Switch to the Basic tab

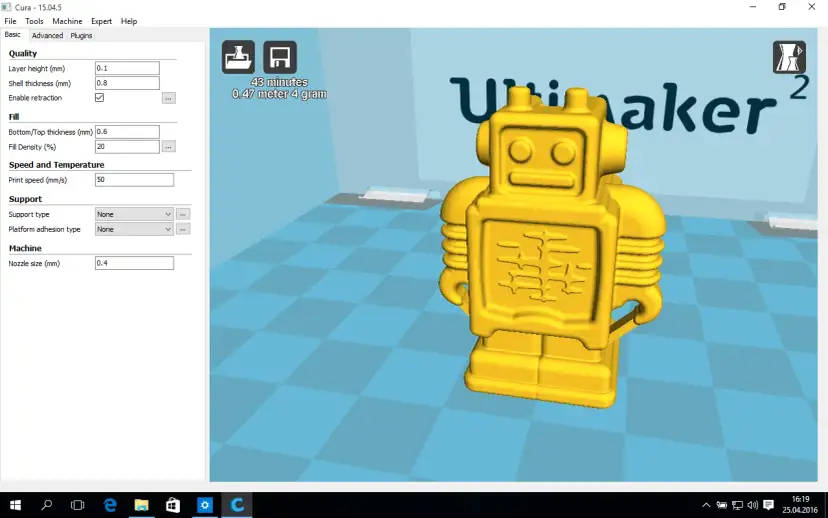pos(13,35)
